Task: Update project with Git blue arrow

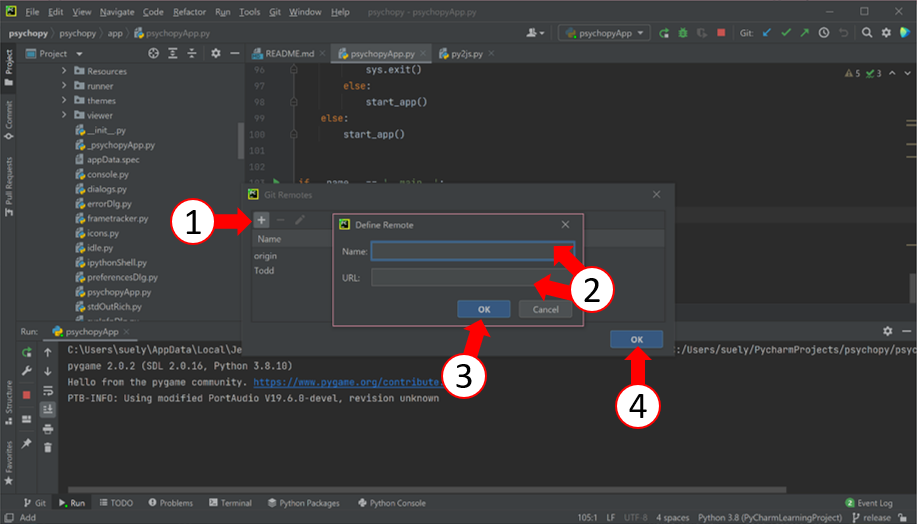Action: pyautogui.click(x=767, y=33)
